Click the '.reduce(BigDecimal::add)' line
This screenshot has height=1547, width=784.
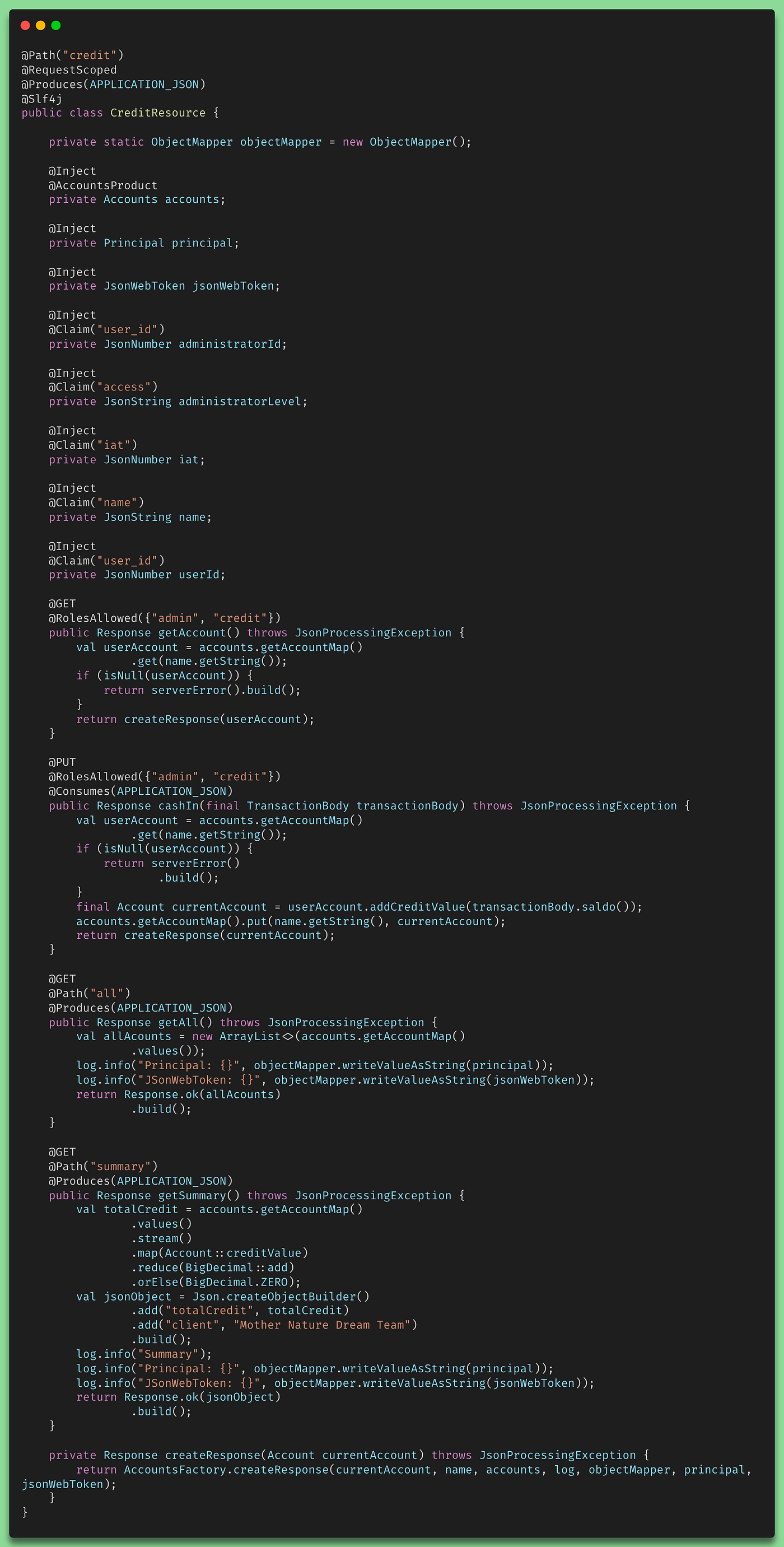[212, 1267]
